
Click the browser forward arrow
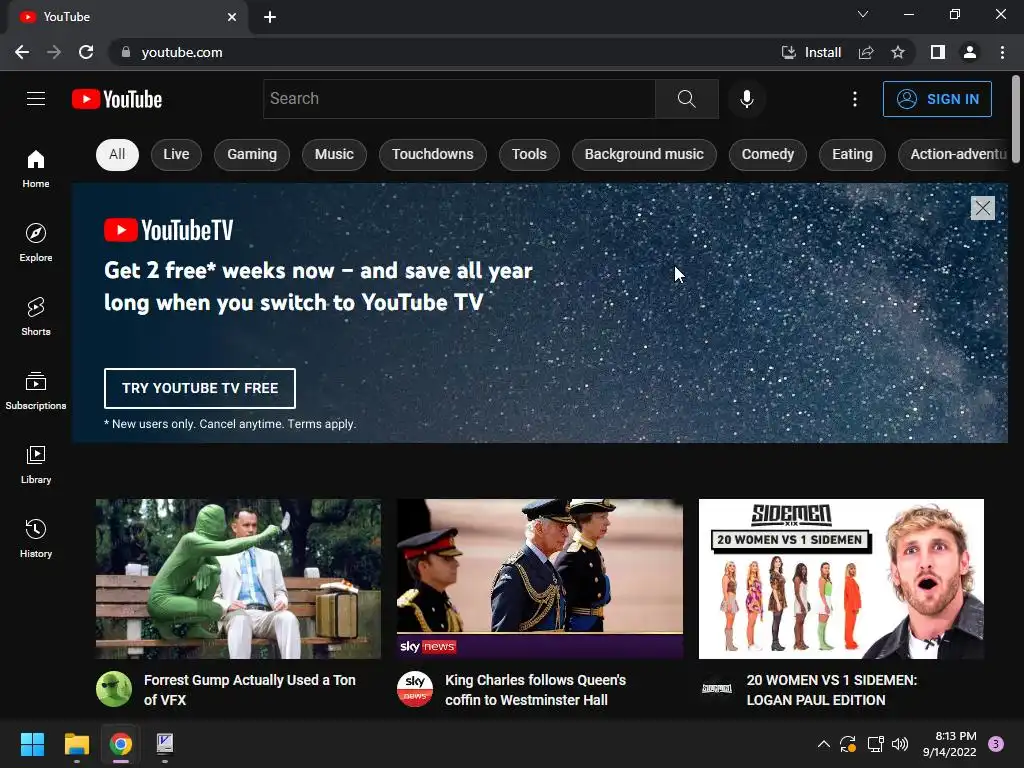pos(54,52)
